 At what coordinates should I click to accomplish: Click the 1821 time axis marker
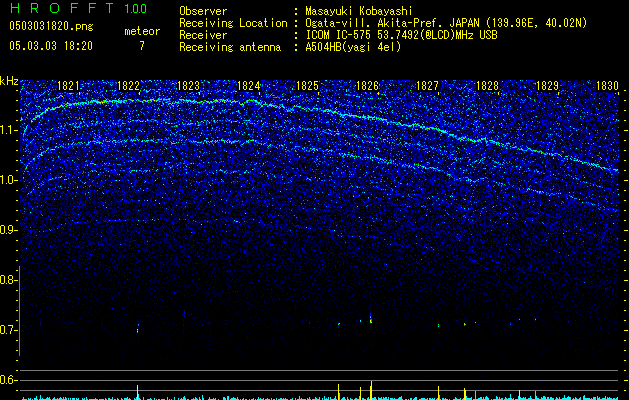(68, 86)
